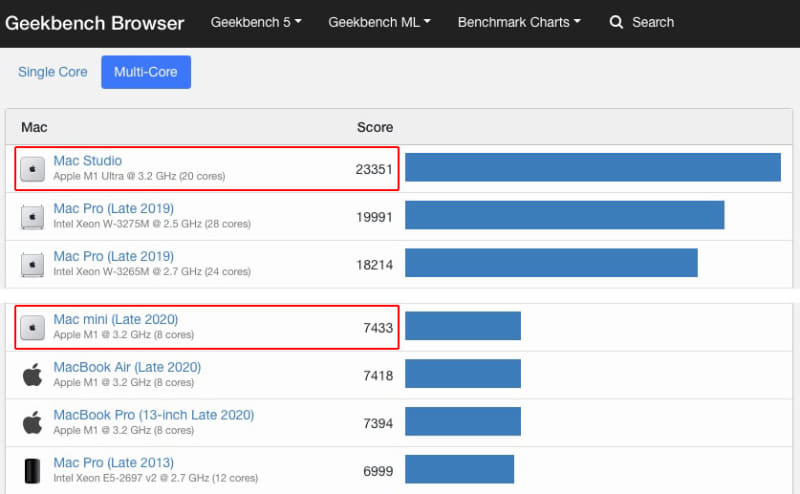Open the Search link in navbar
Viewport: 800px width, 494px height.
(653, 22)
